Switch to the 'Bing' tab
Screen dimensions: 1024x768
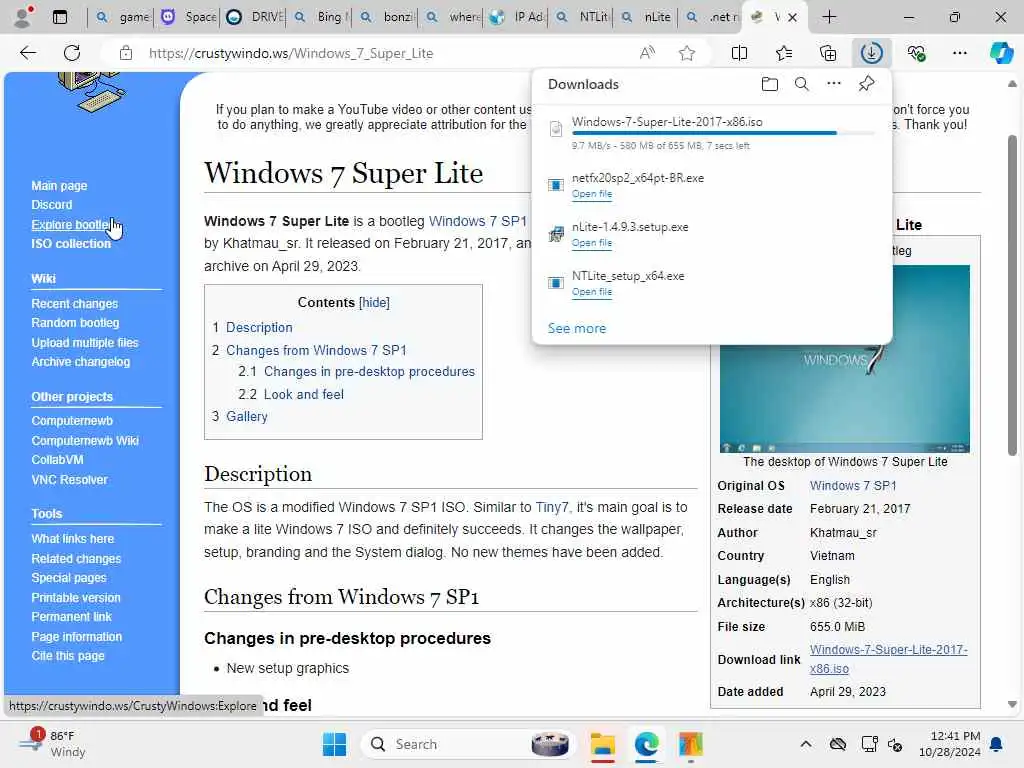320,17
